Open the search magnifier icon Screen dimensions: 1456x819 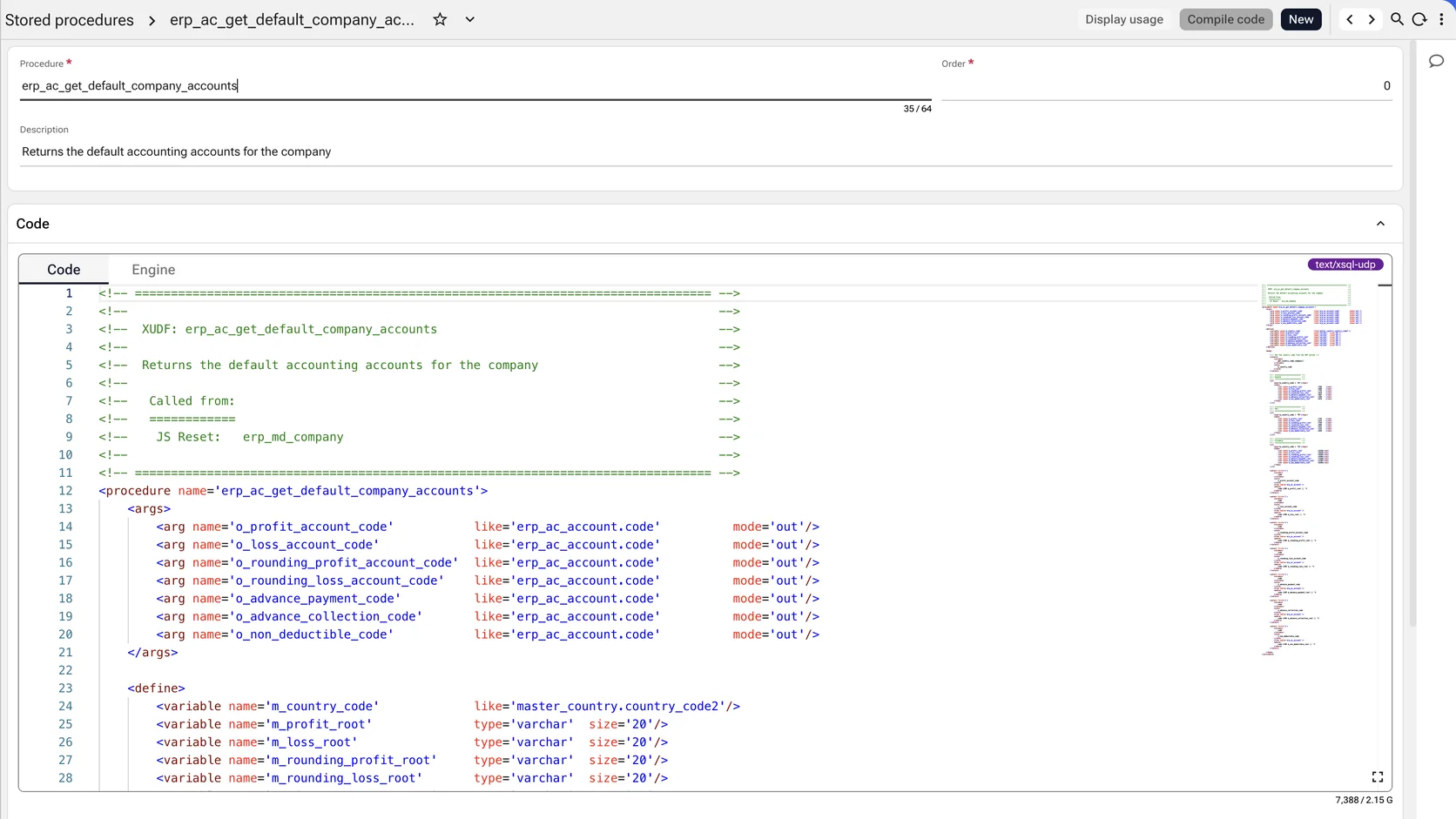tap(1397, 19)
